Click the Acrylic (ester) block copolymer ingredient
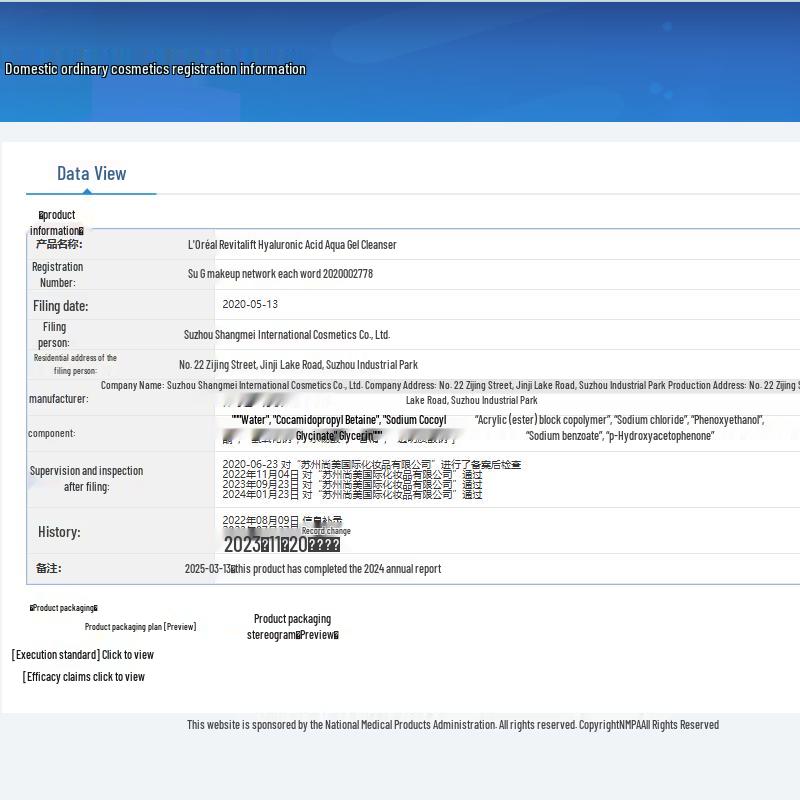Viewport: 800px width, 800px height. tap(541, 420)
